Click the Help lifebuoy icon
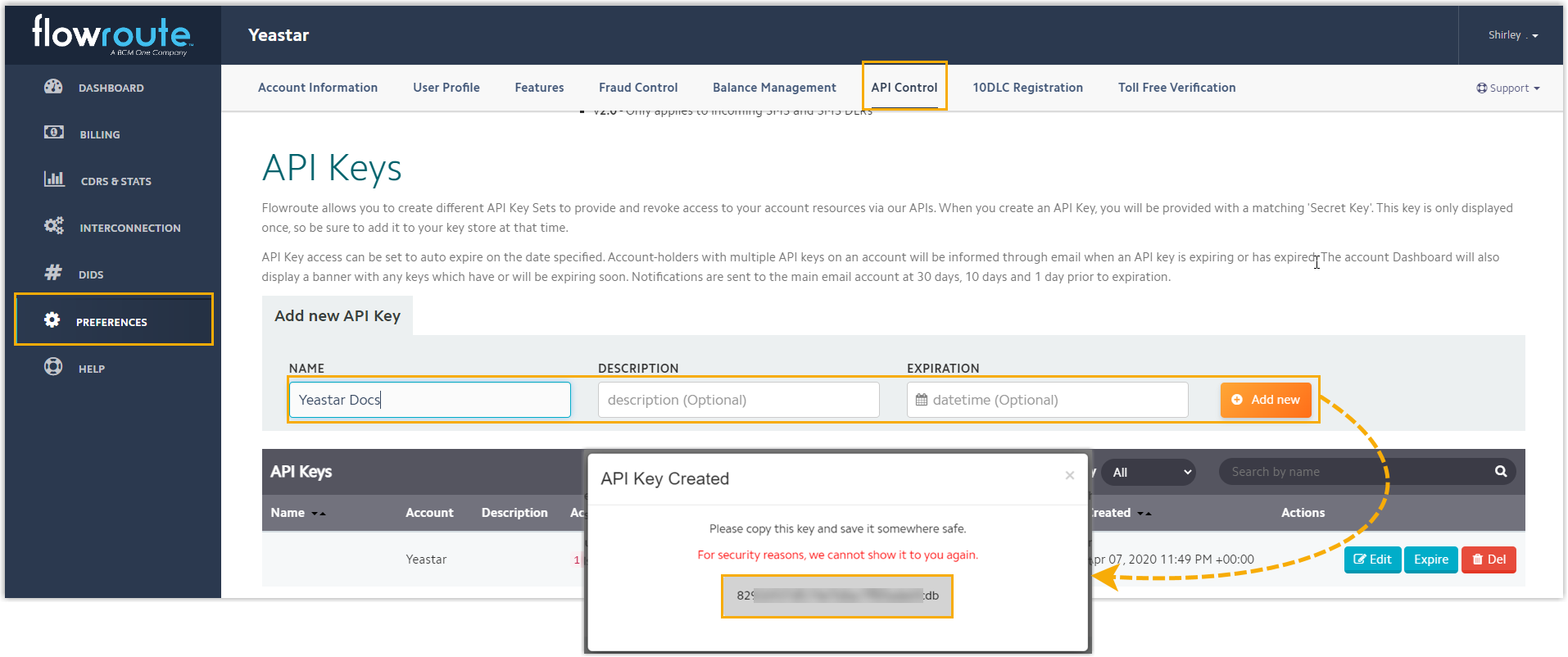This screenshot has height=657, width=1568. click(53, 367)
